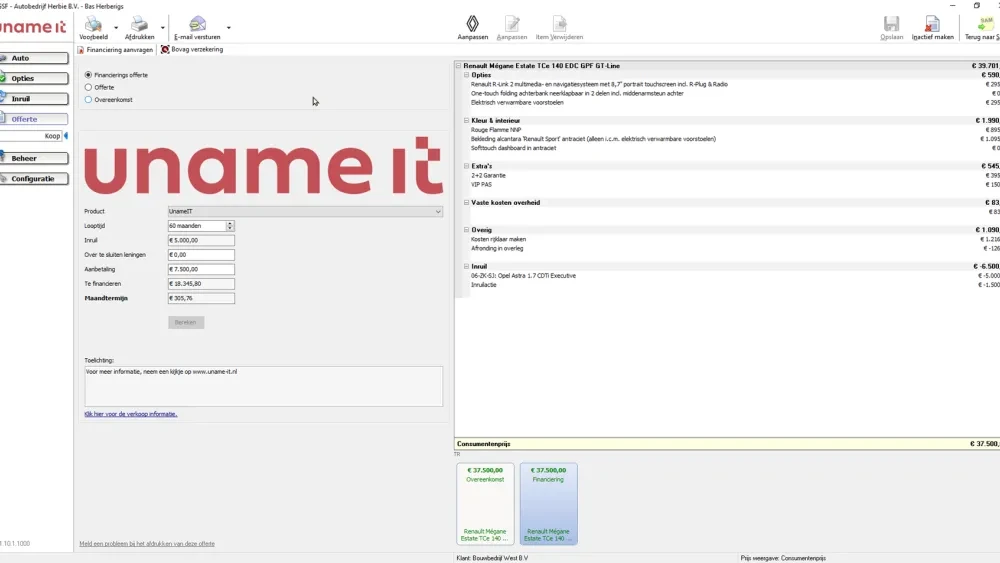Click the Terug naar SAM icon
Image resolution: width=1000 pixels, height=563 pixels.
985,24
